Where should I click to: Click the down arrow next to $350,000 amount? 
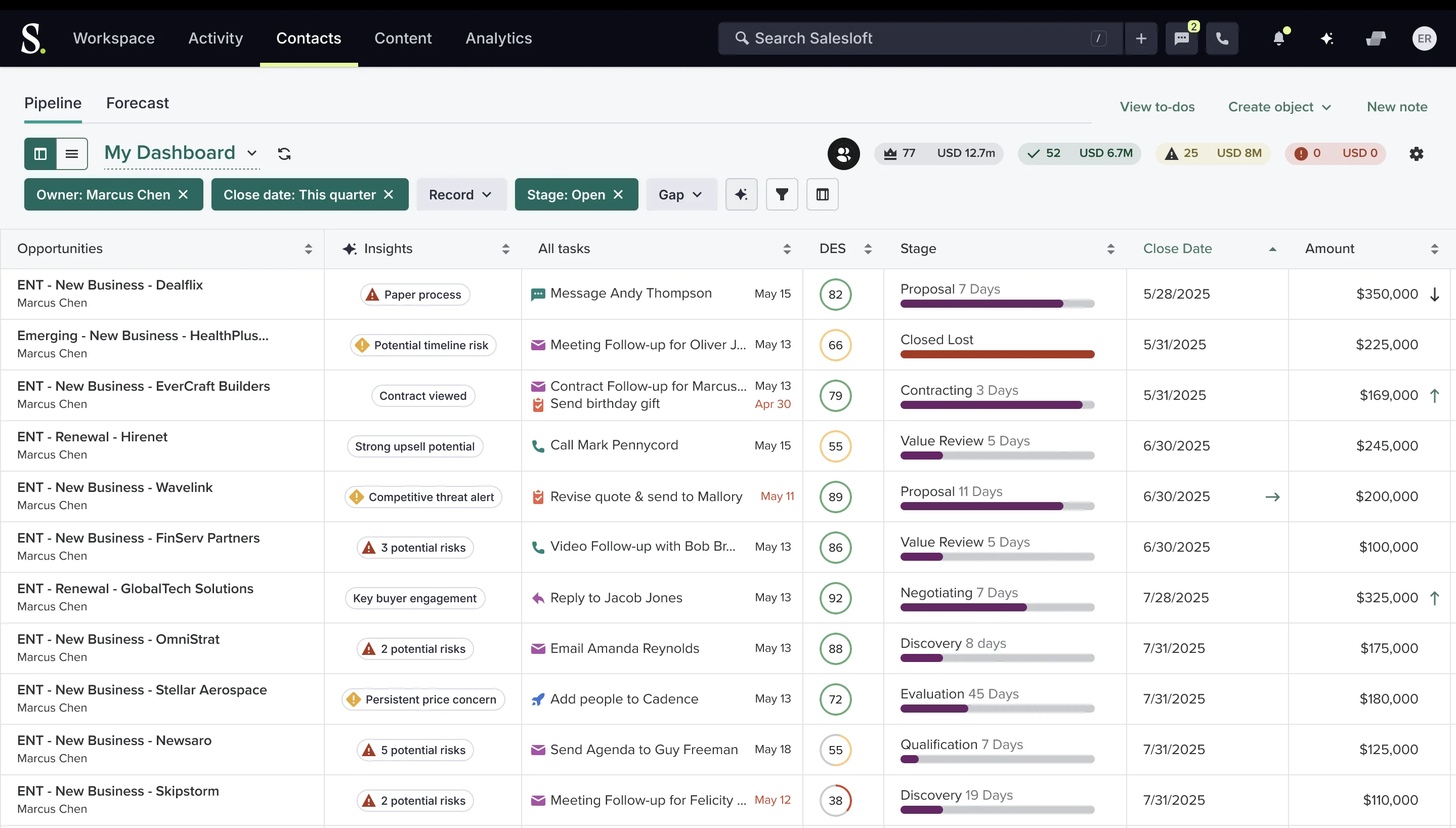click(1434, 294)
